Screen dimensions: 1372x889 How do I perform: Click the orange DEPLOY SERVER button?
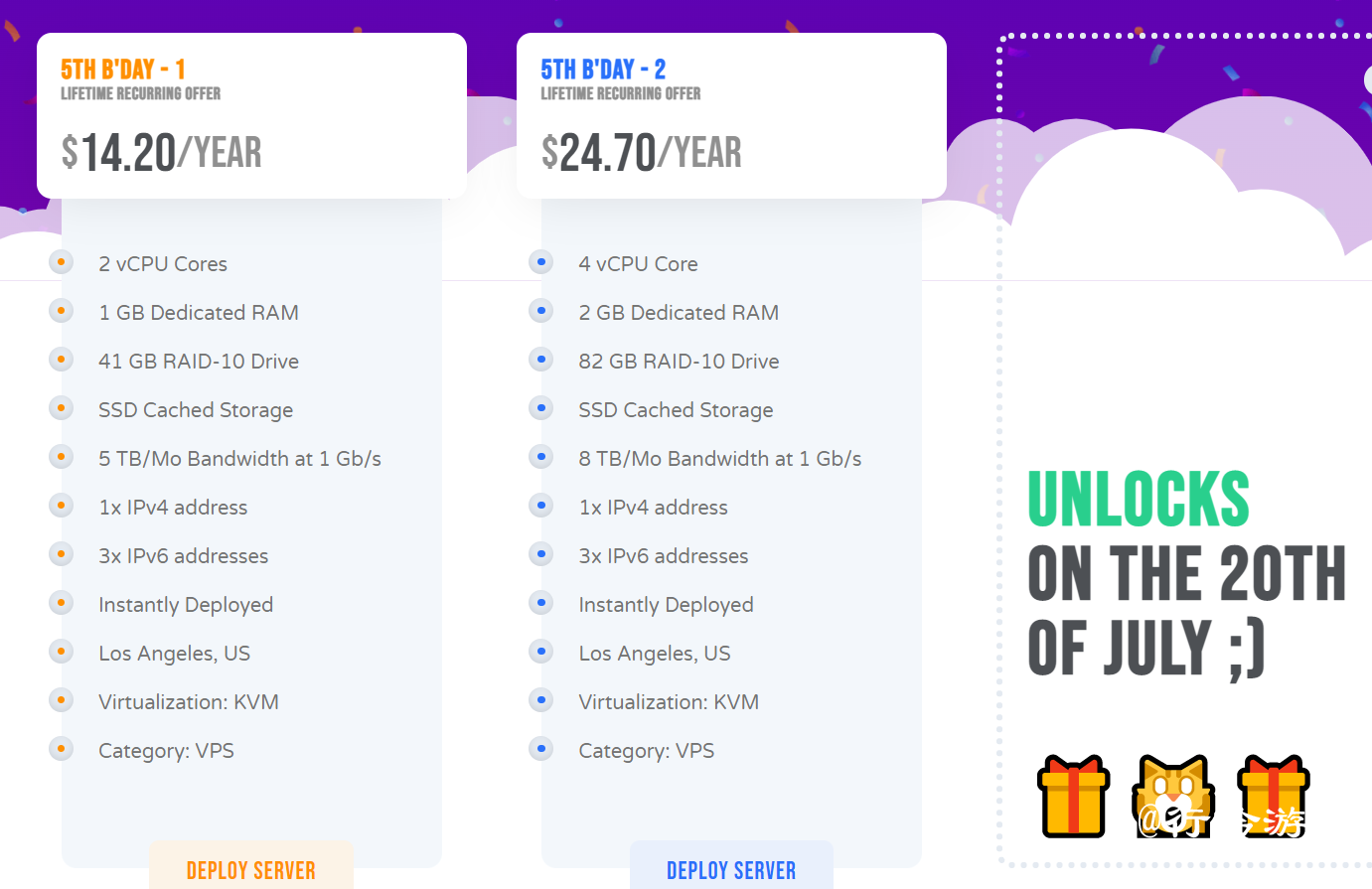(251, 866)
